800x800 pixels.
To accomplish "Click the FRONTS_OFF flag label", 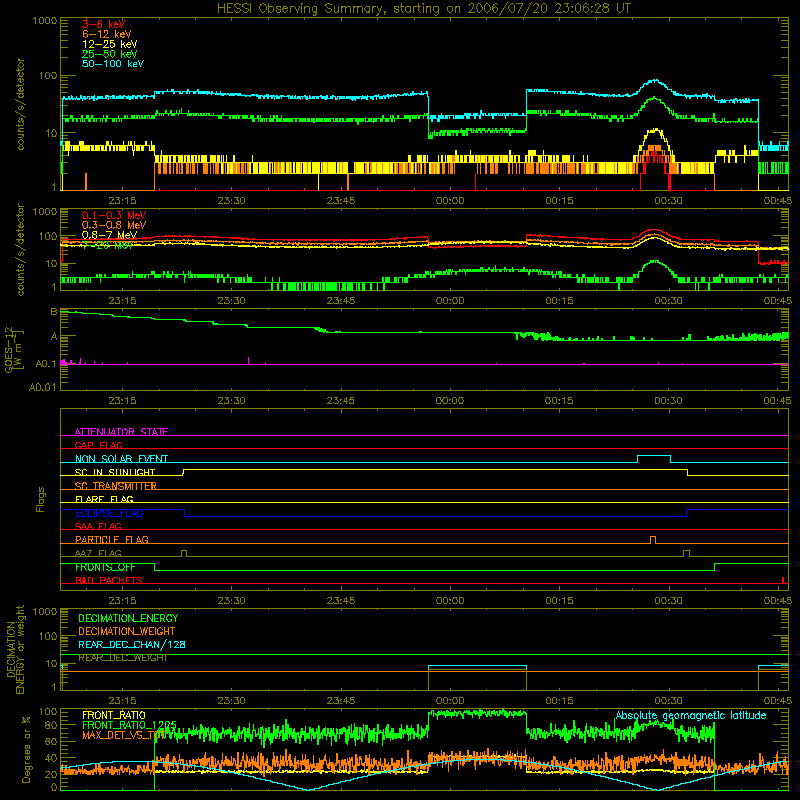I will (x=105, y=567).
